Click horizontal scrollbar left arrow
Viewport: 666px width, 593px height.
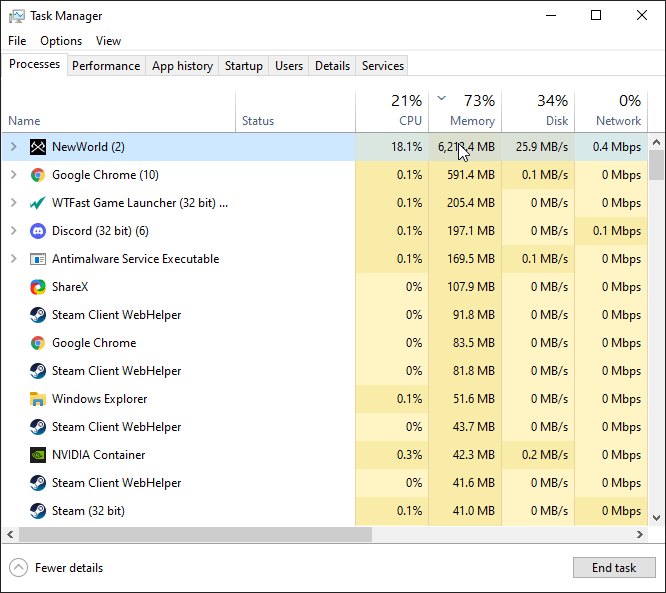pos(10,534)
